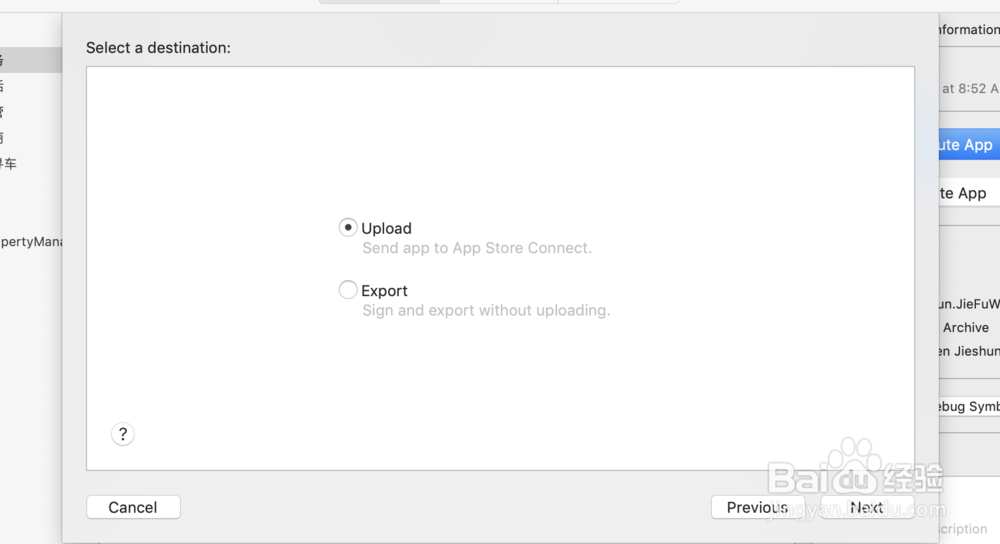This screenshot has height=544, width=1000.
Task: Open the PropertyMana sidebar item
Action: 32,241
